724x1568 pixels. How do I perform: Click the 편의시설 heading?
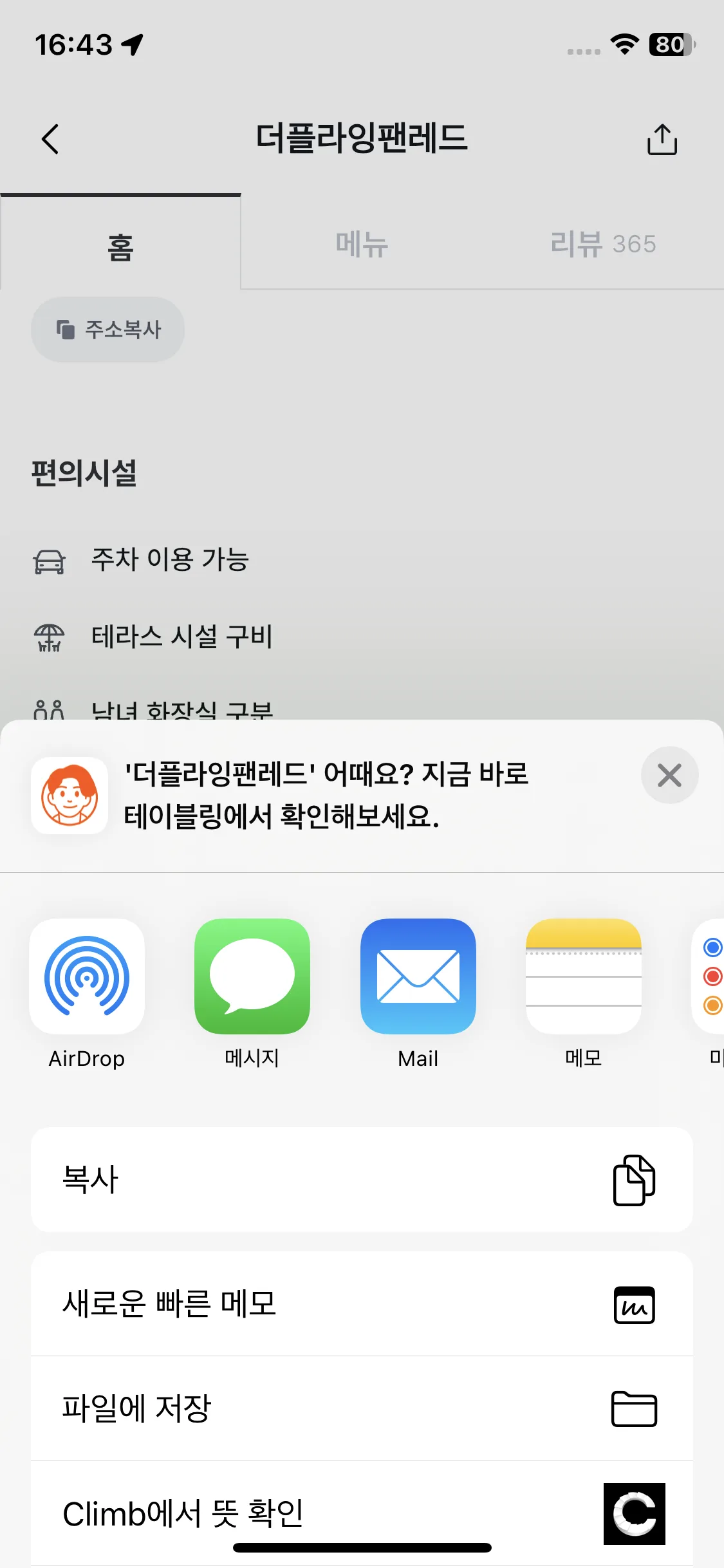point(84,473)
